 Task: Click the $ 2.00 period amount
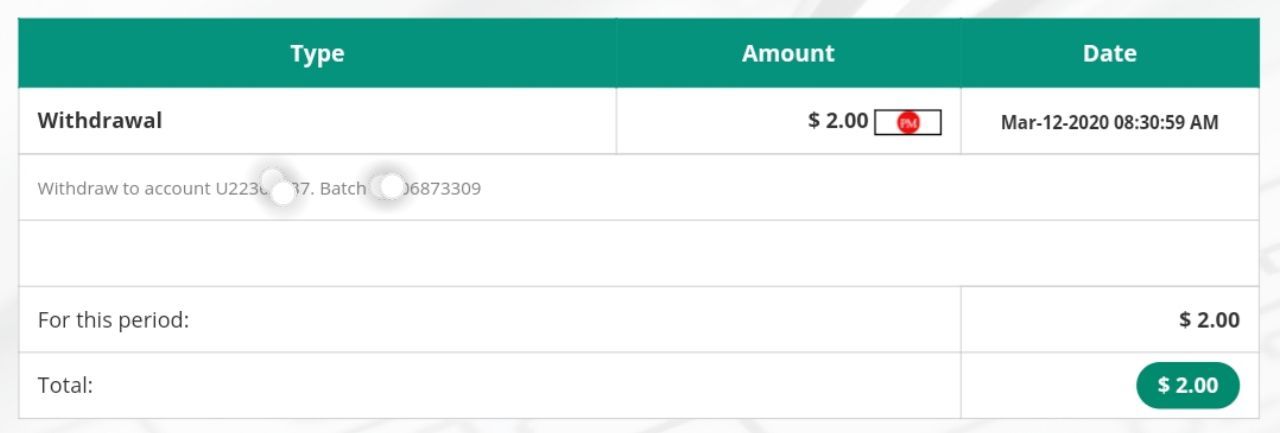1209,321
